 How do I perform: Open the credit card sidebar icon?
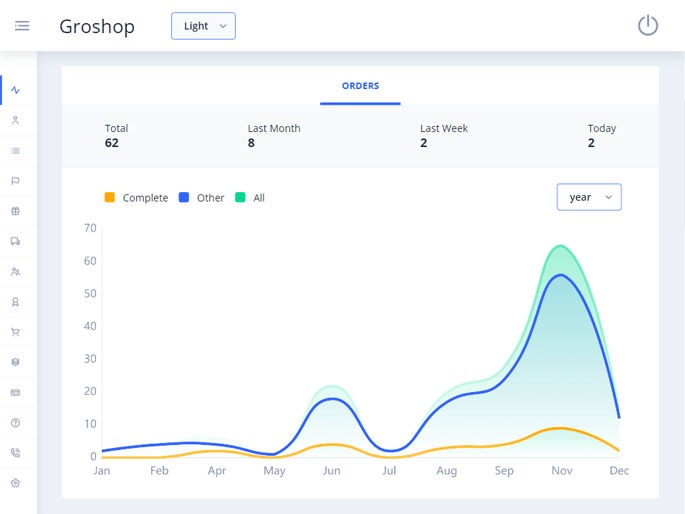tap(16, 393)
